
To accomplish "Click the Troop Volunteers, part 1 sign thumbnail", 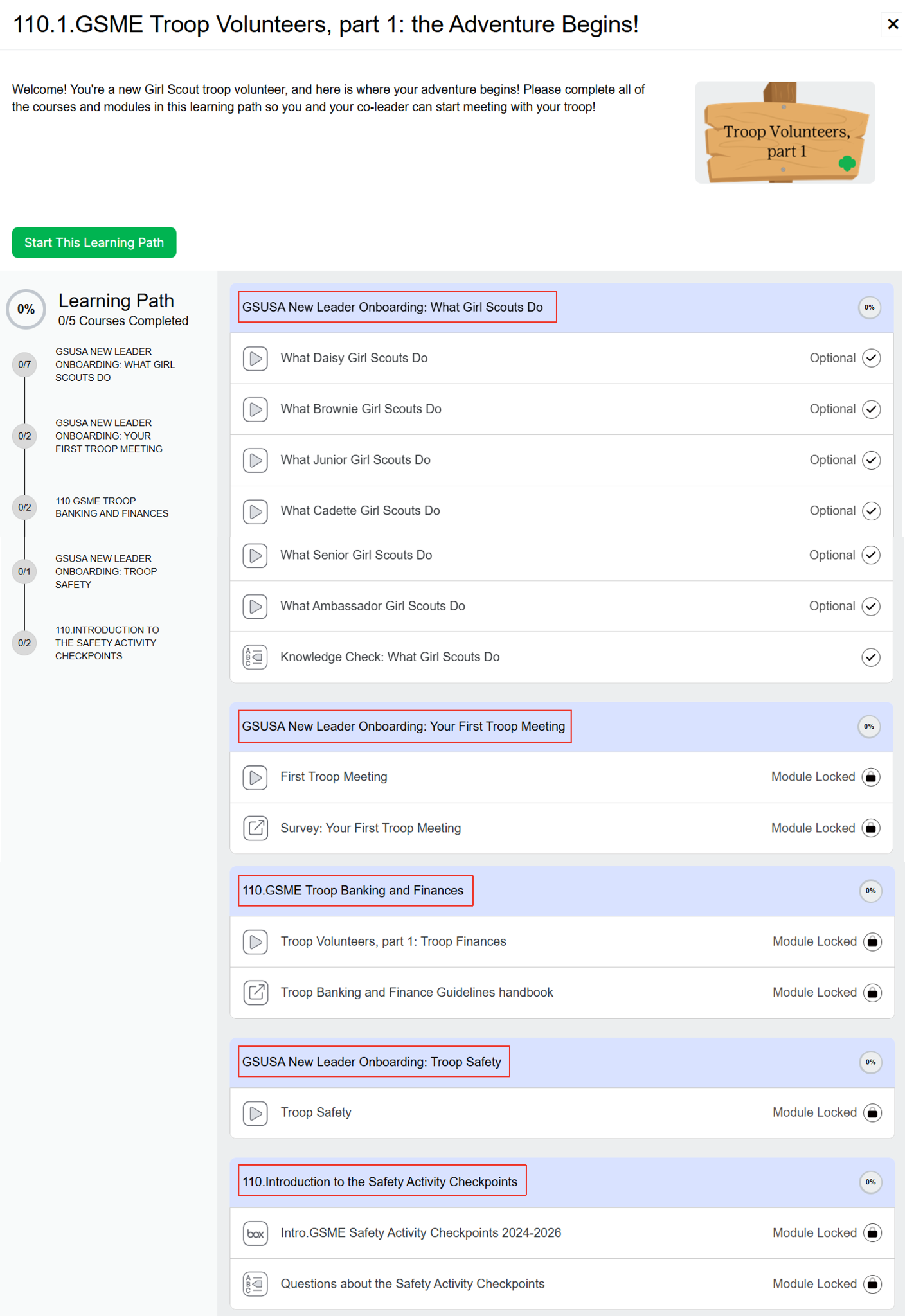I will click(x=785, y=132).
